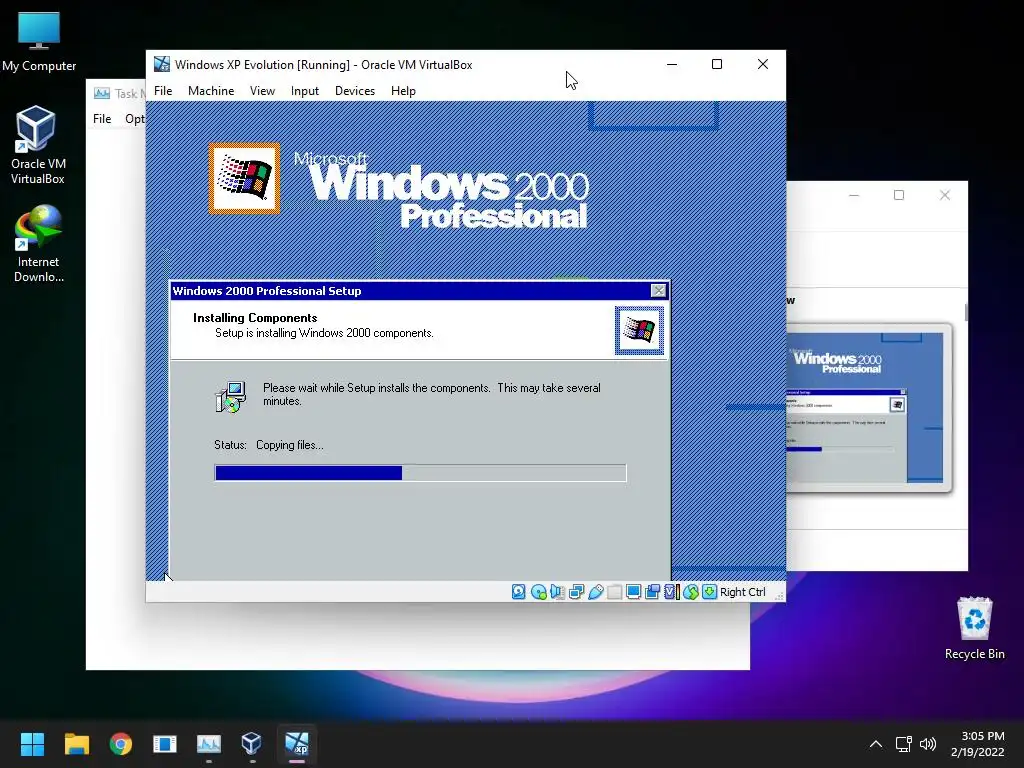
Task: Click the network icon in system tray
Action: coord(903,744)
